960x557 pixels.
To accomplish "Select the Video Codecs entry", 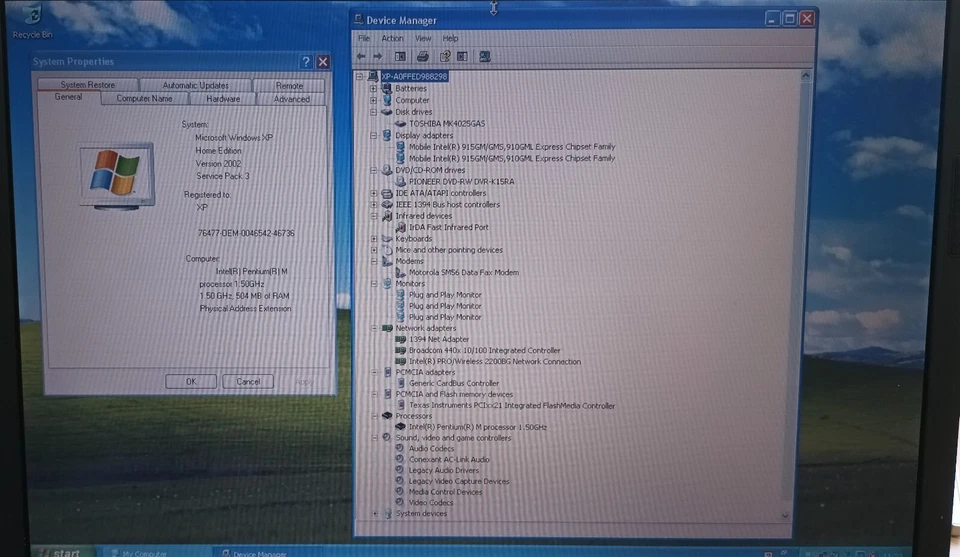I will (x=430, y=503).
